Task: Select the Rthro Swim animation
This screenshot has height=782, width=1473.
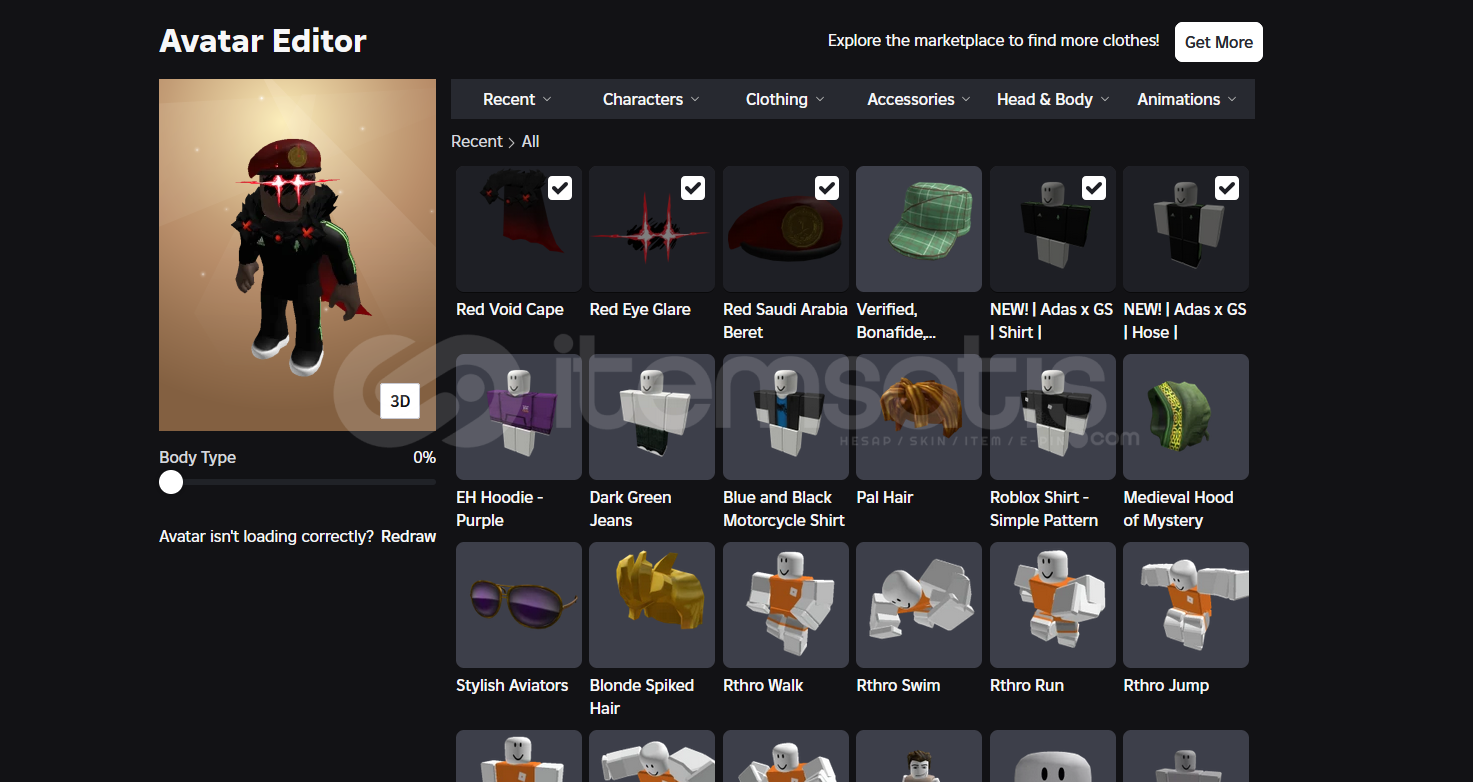Action: point(919,605)
